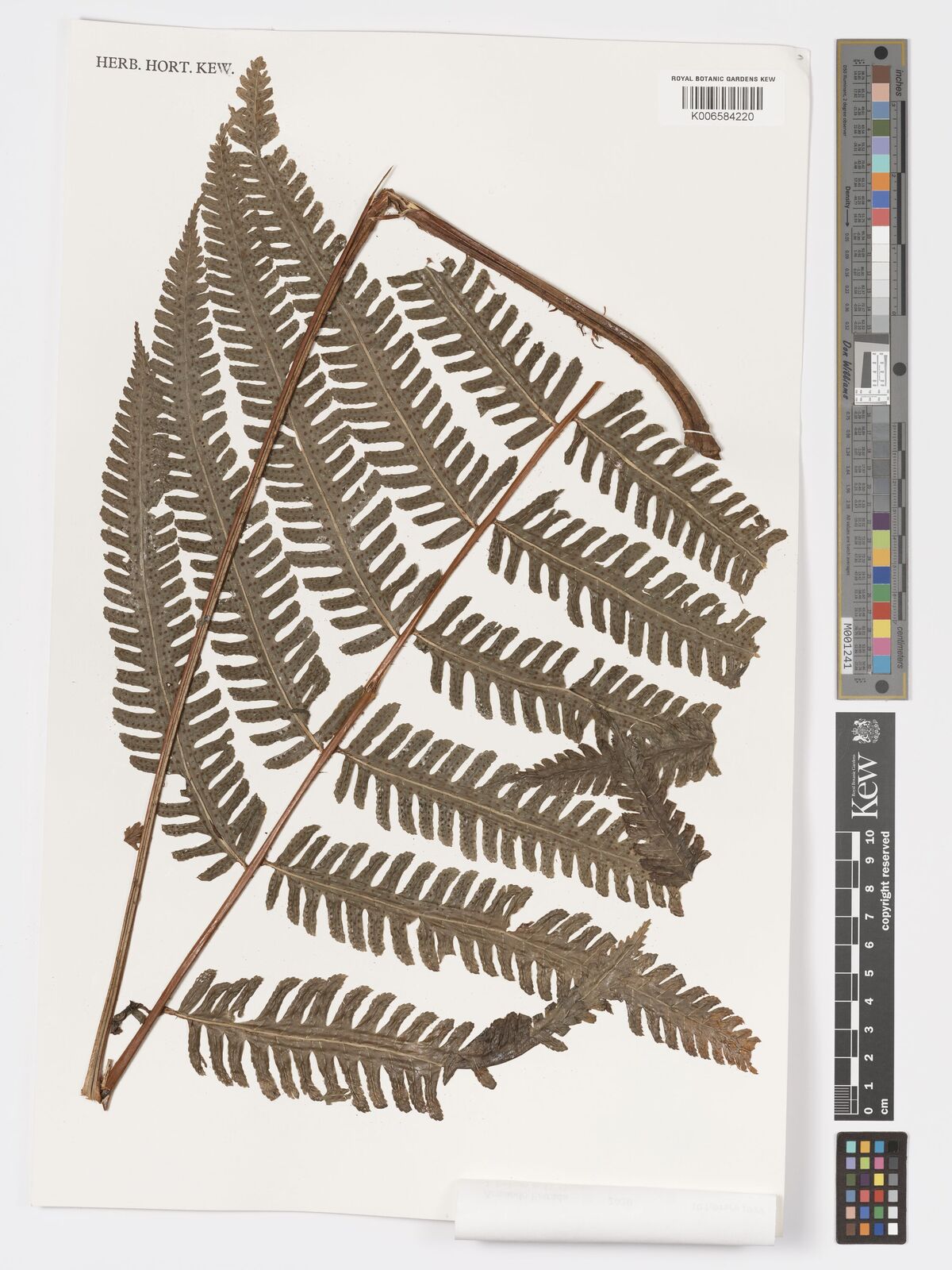The height and width of the screenshot is (1270, 952).
Task: Select the barcode number K006584220
Action: point(721,116)
